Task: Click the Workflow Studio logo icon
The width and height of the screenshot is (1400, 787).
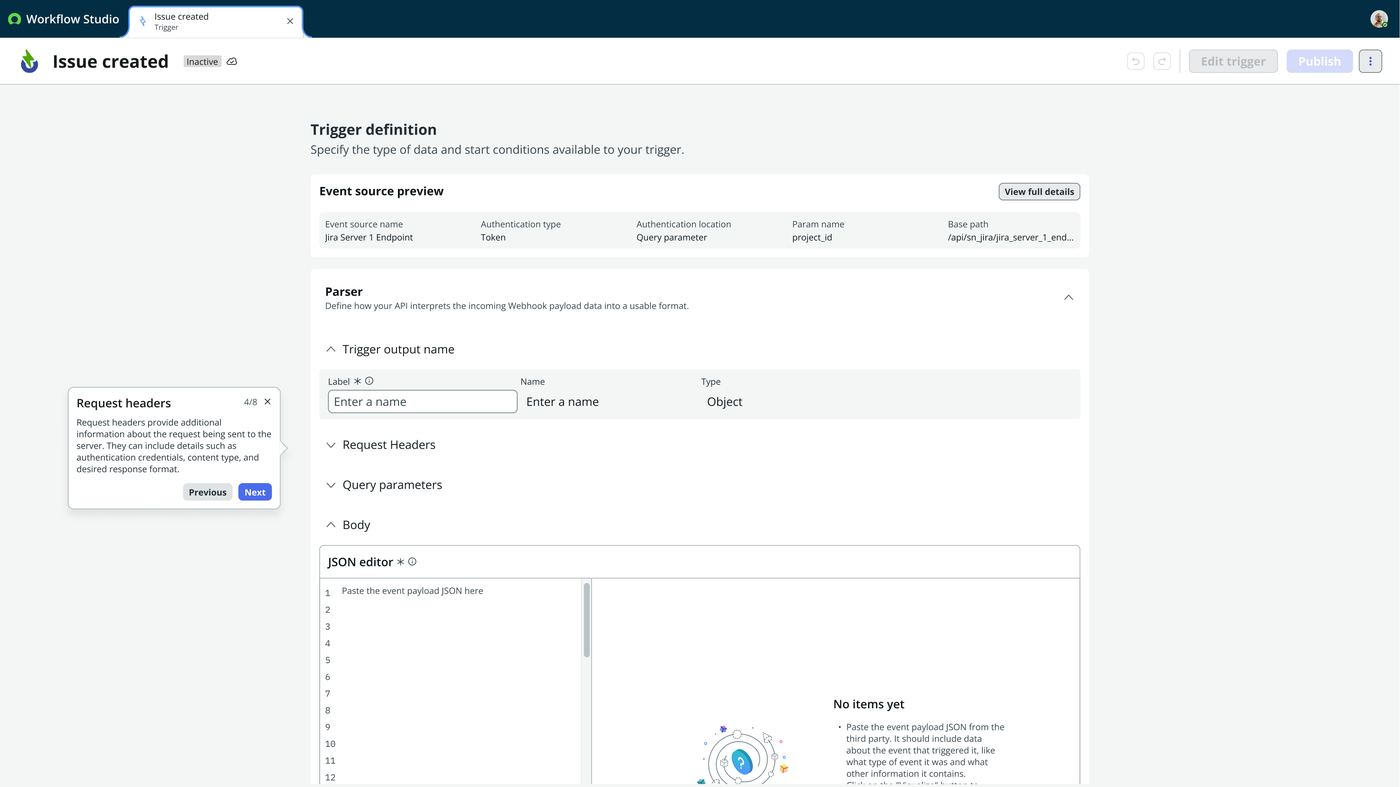Action: tap(14, 19)
